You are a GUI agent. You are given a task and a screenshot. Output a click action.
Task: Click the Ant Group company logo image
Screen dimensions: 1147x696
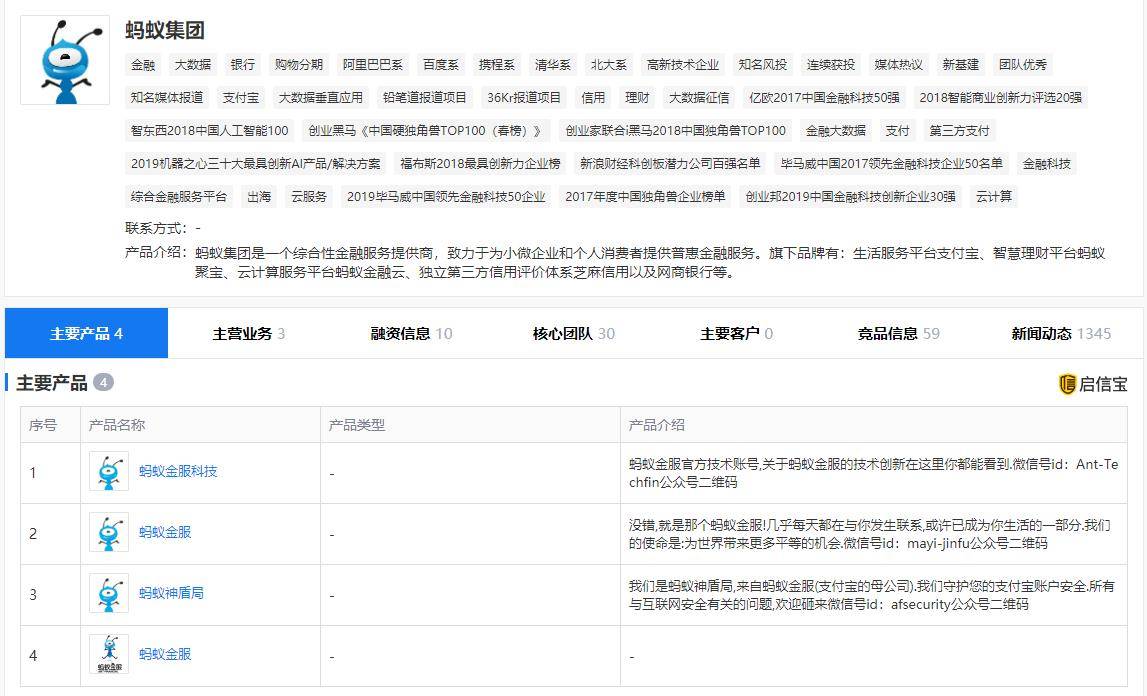click(63, 59)
